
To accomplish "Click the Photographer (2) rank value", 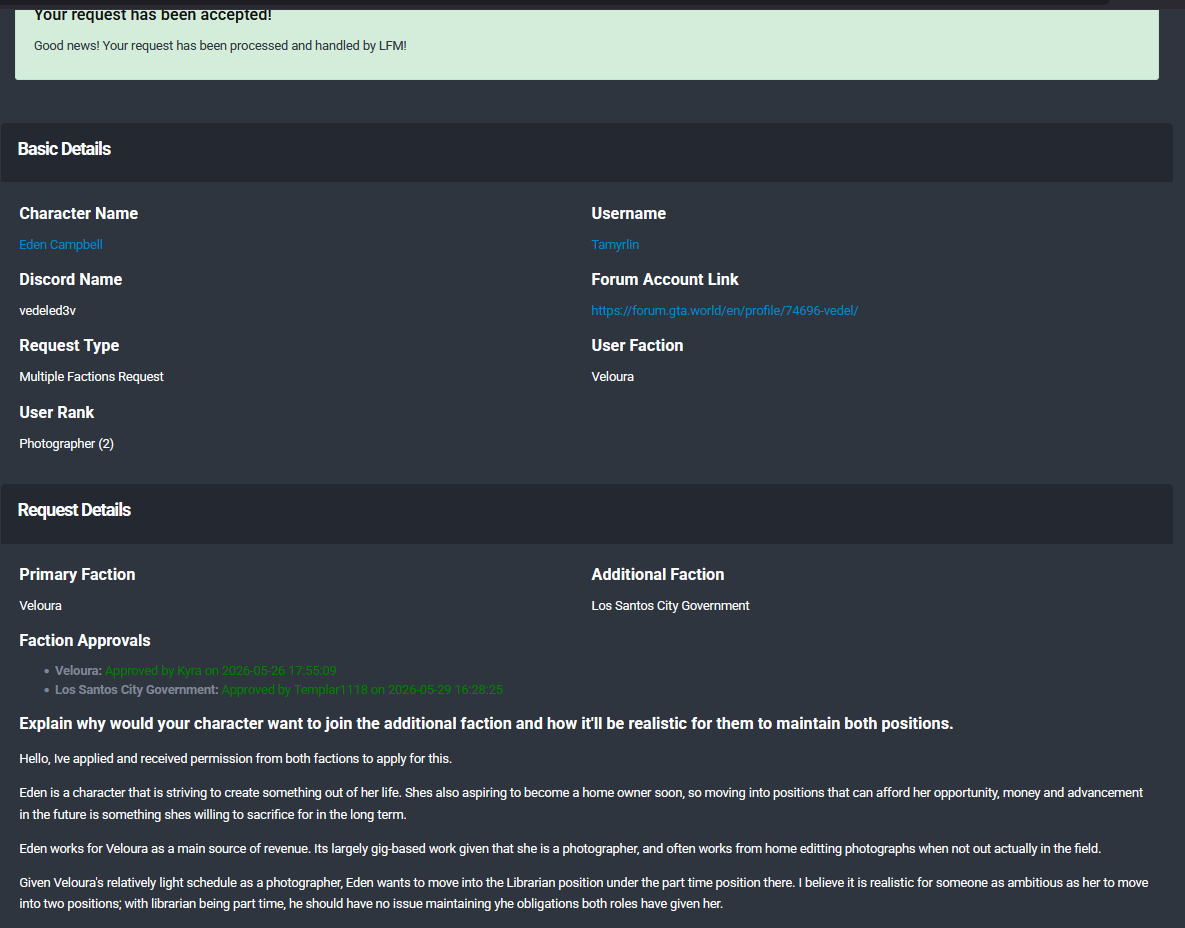I will [67, 444].
